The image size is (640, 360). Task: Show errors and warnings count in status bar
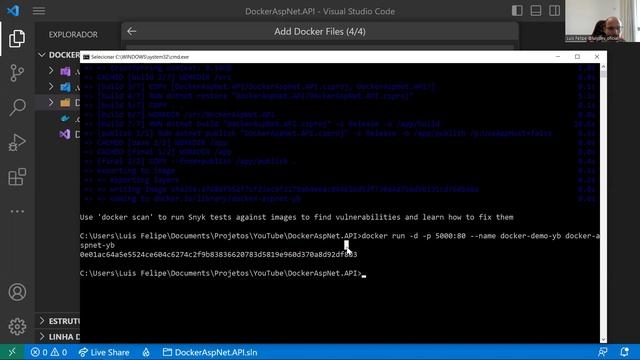coord(49,352)
